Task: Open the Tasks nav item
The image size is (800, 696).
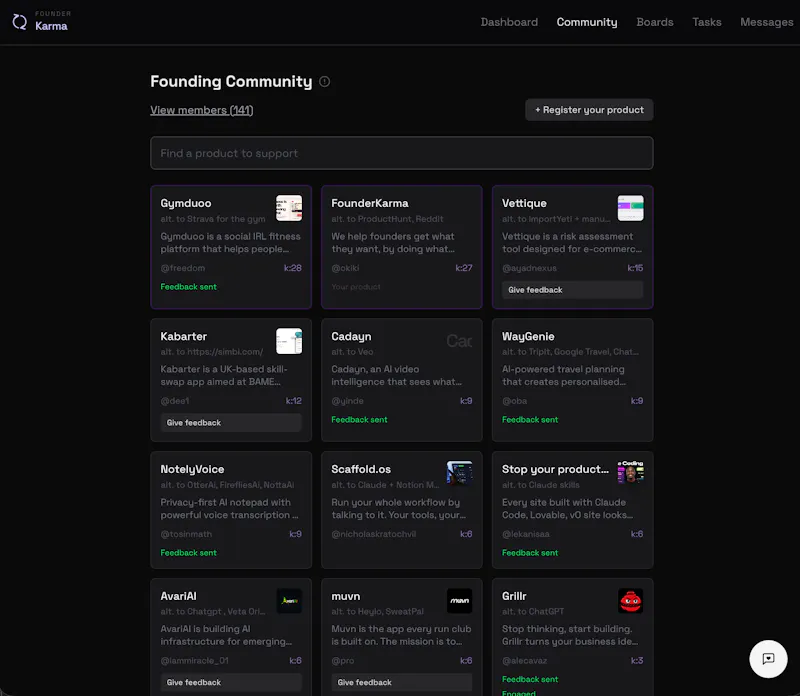Action: click(707, 22)
